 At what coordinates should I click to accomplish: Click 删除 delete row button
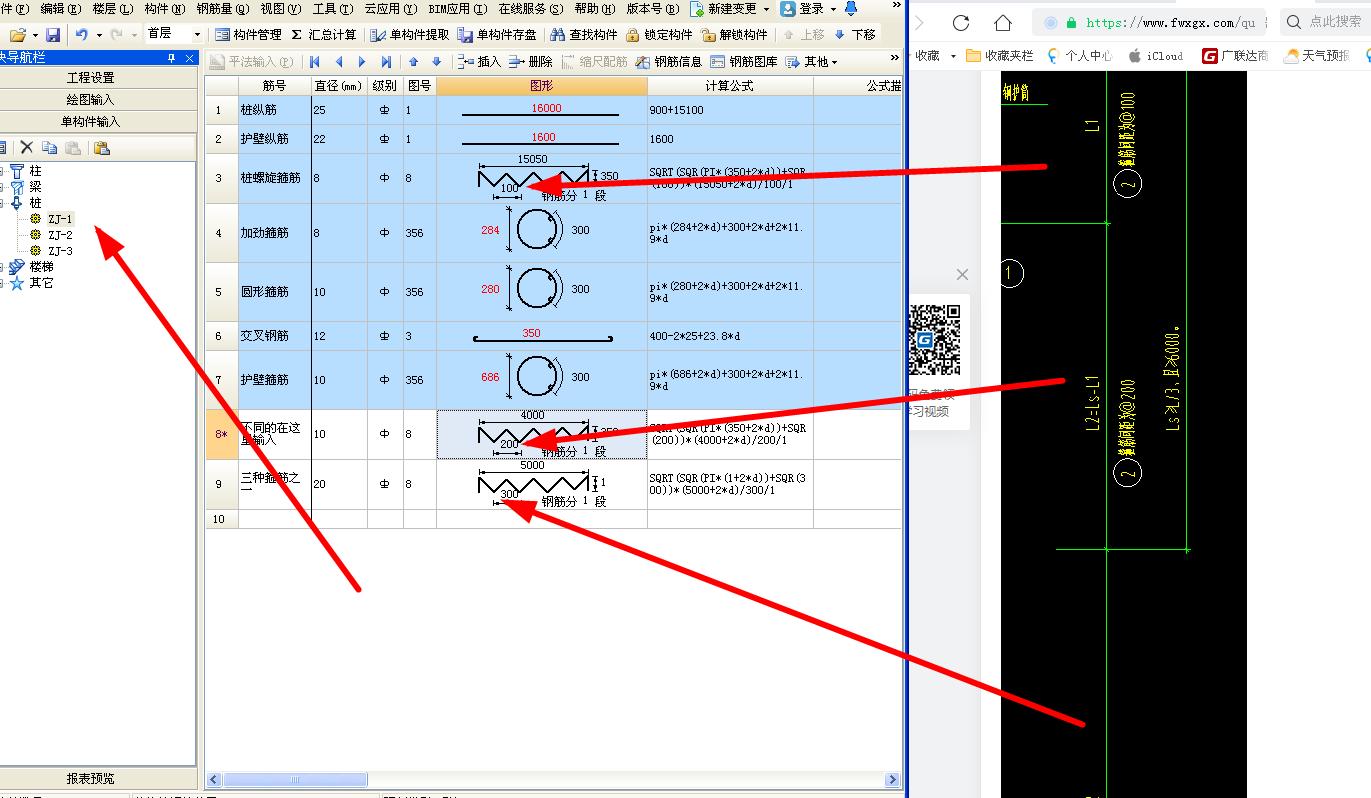click(530, 62)
